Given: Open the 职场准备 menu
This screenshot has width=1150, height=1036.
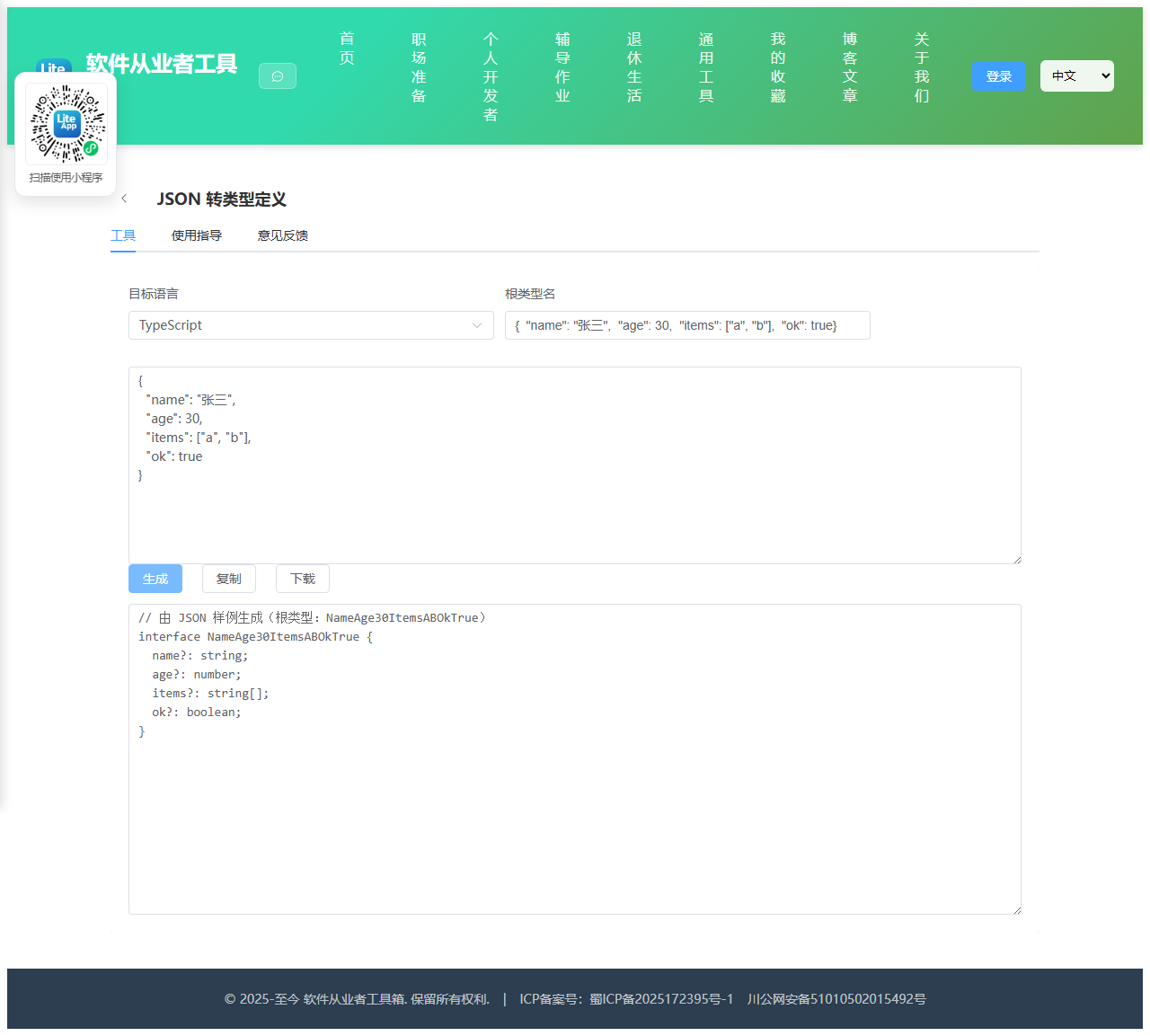Looking at the screenshot, I should (419, 67).
